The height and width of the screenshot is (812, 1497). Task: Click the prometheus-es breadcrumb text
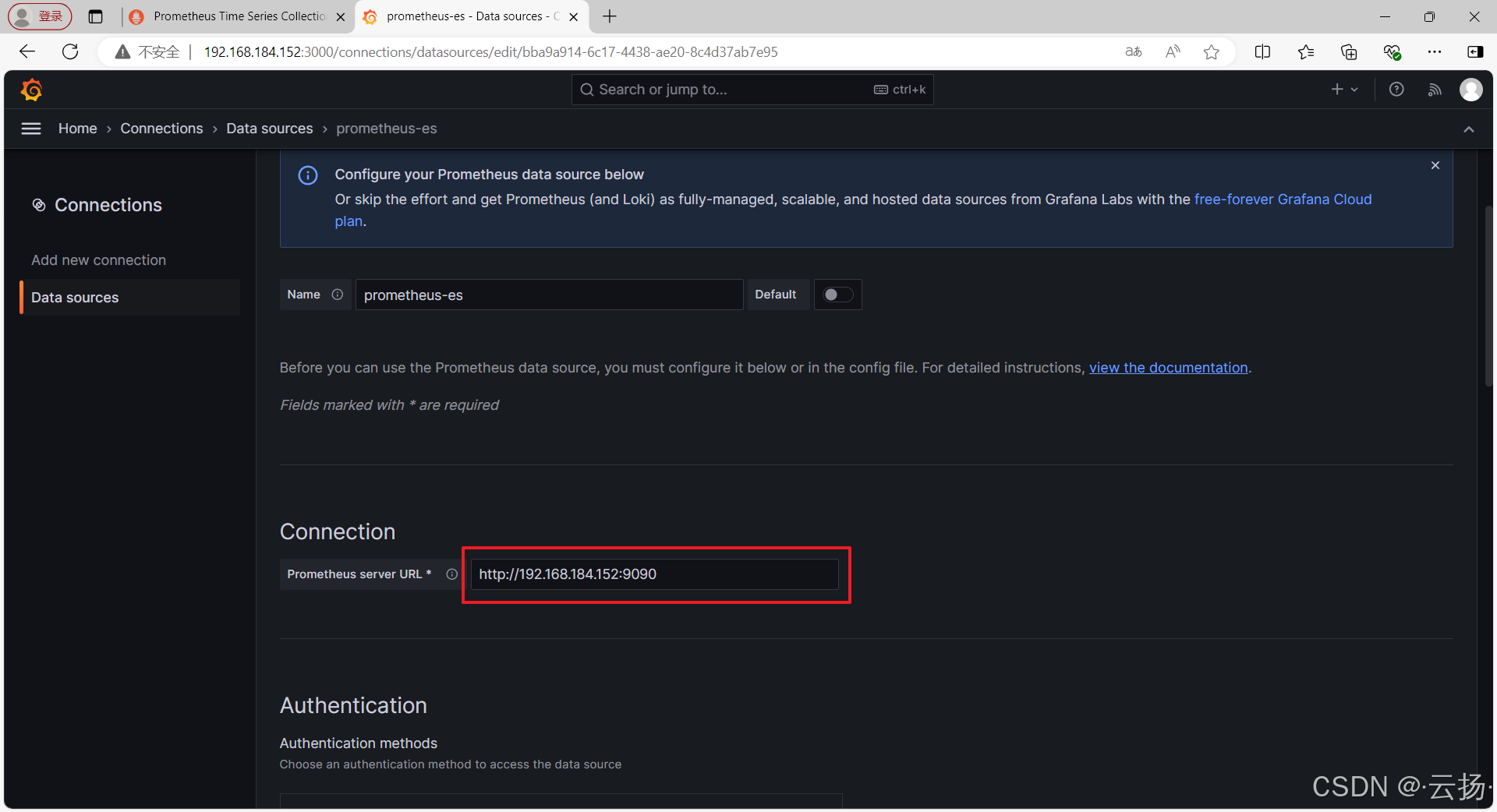point(387,129)
